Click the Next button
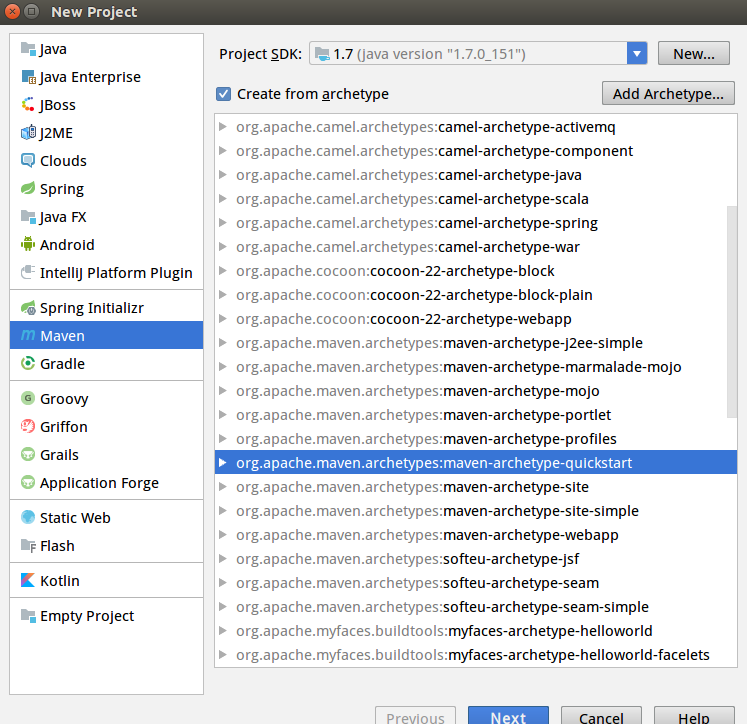This screenshot has height=724, width=747. point(508,715)
